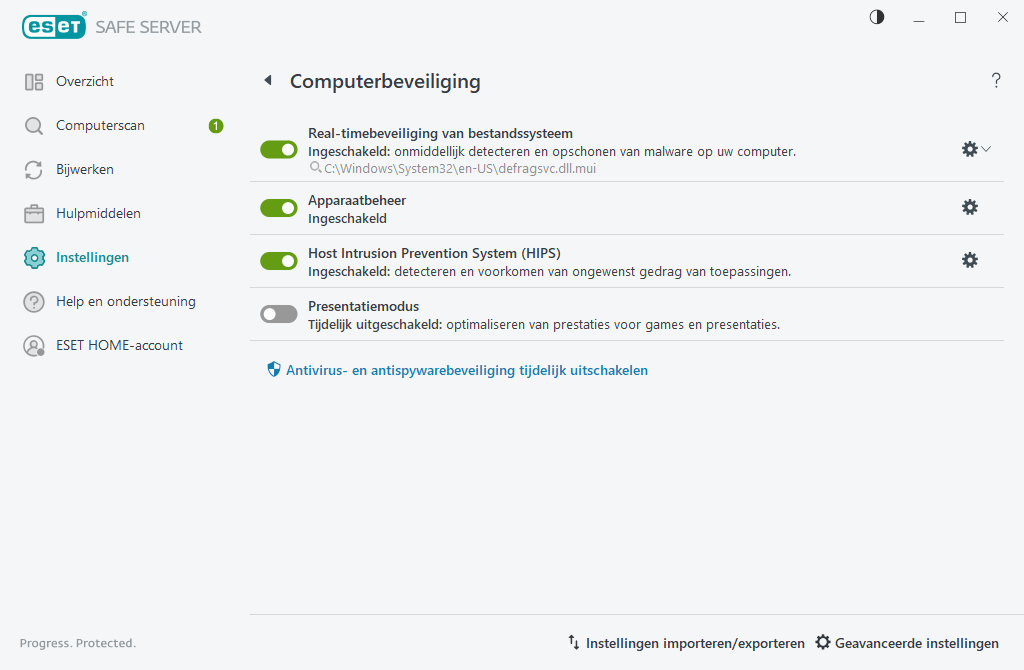Viewport: 1024px width, 670px height.
Task: Go back using the Computerbeveiliging arrow
Action: [x=268, y=80]
